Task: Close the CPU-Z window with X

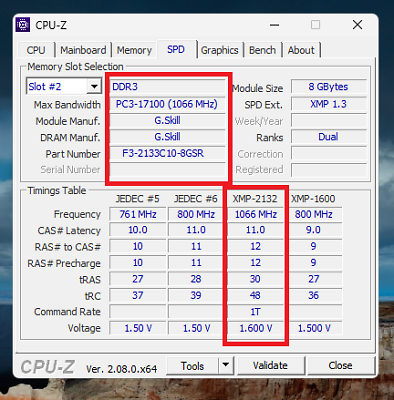Action: pos(357,25)
